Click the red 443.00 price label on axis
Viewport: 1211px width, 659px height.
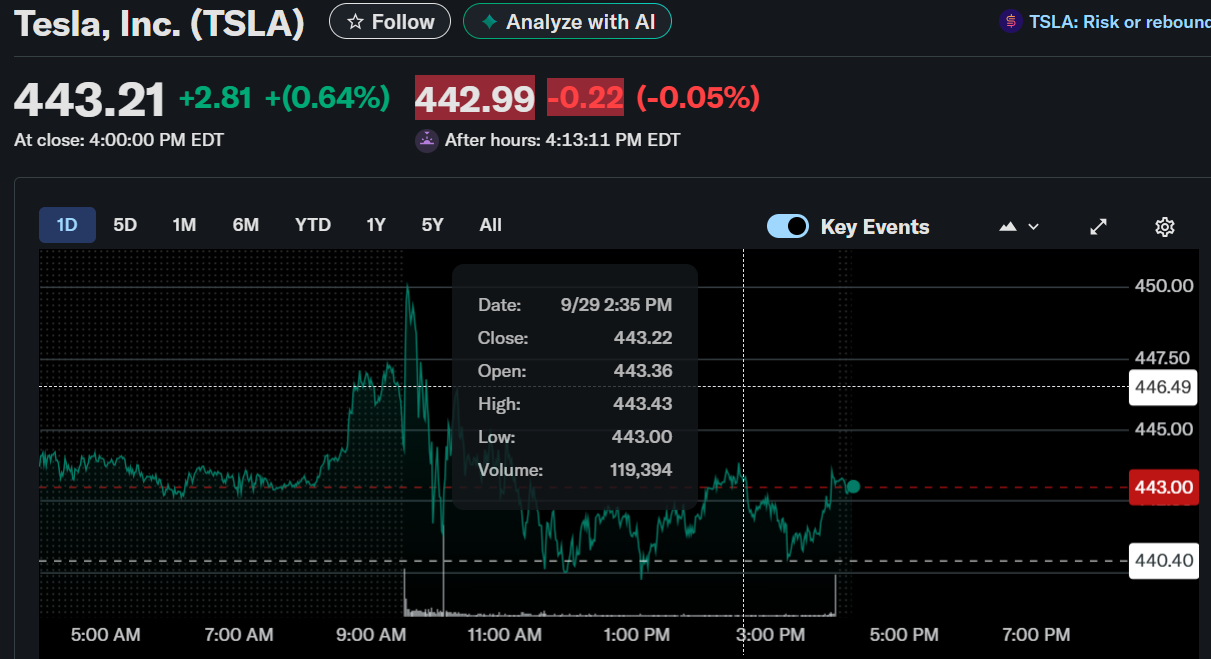tap(1164, 488)
